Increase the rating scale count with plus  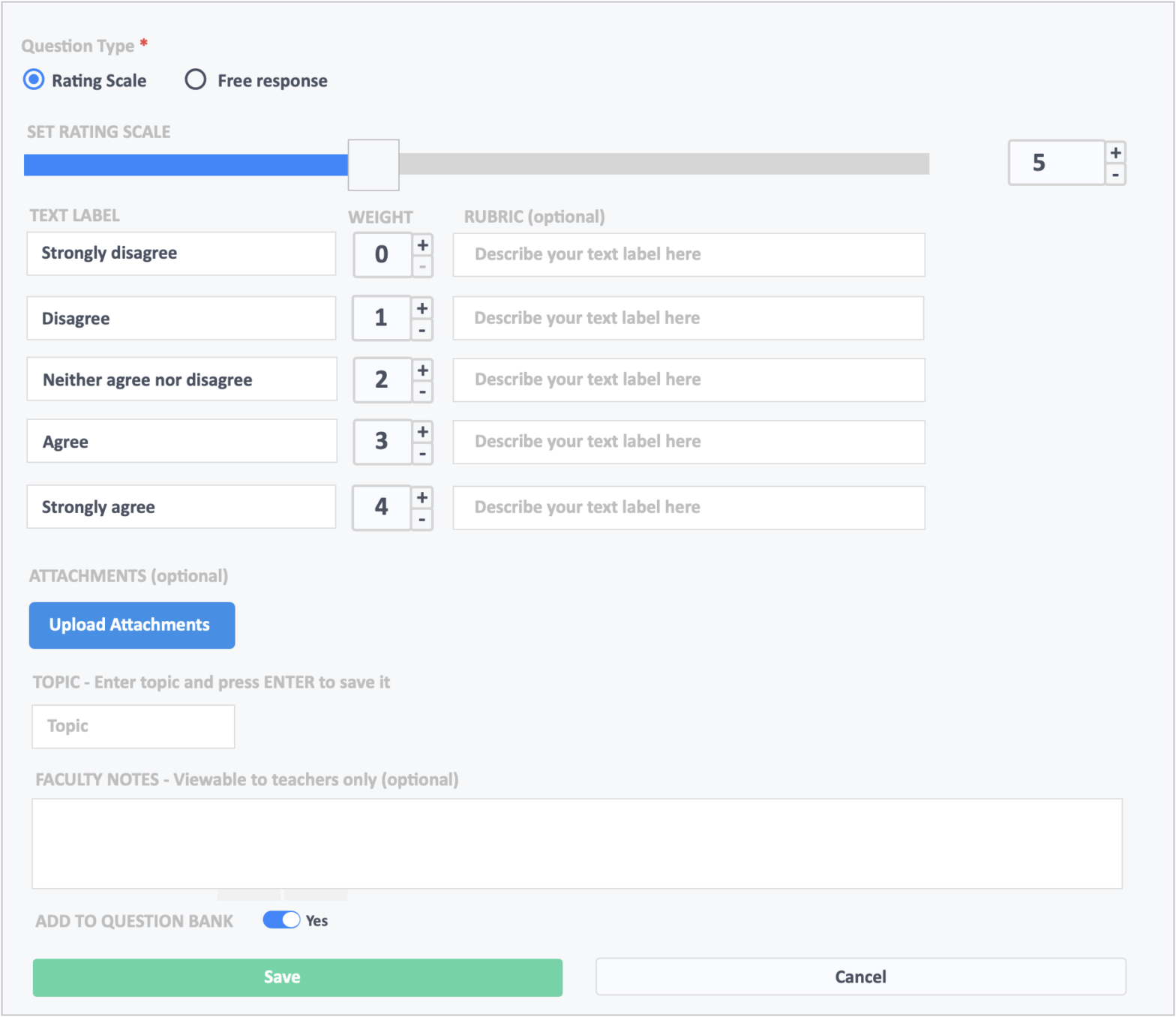pyautogui.click(x=1115, y=152)
